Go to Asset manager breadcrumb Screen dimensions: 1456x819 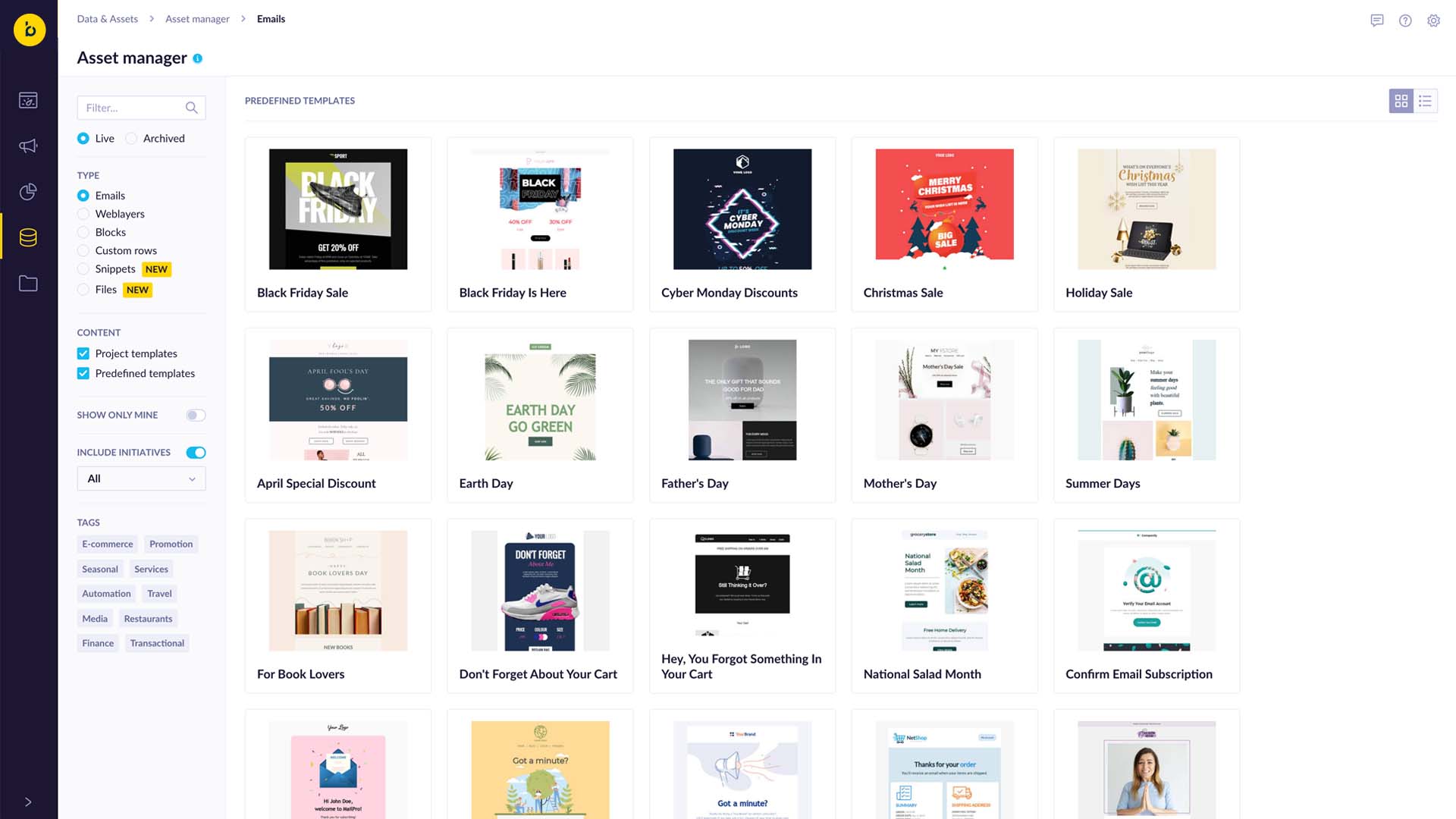click(197, 19)
